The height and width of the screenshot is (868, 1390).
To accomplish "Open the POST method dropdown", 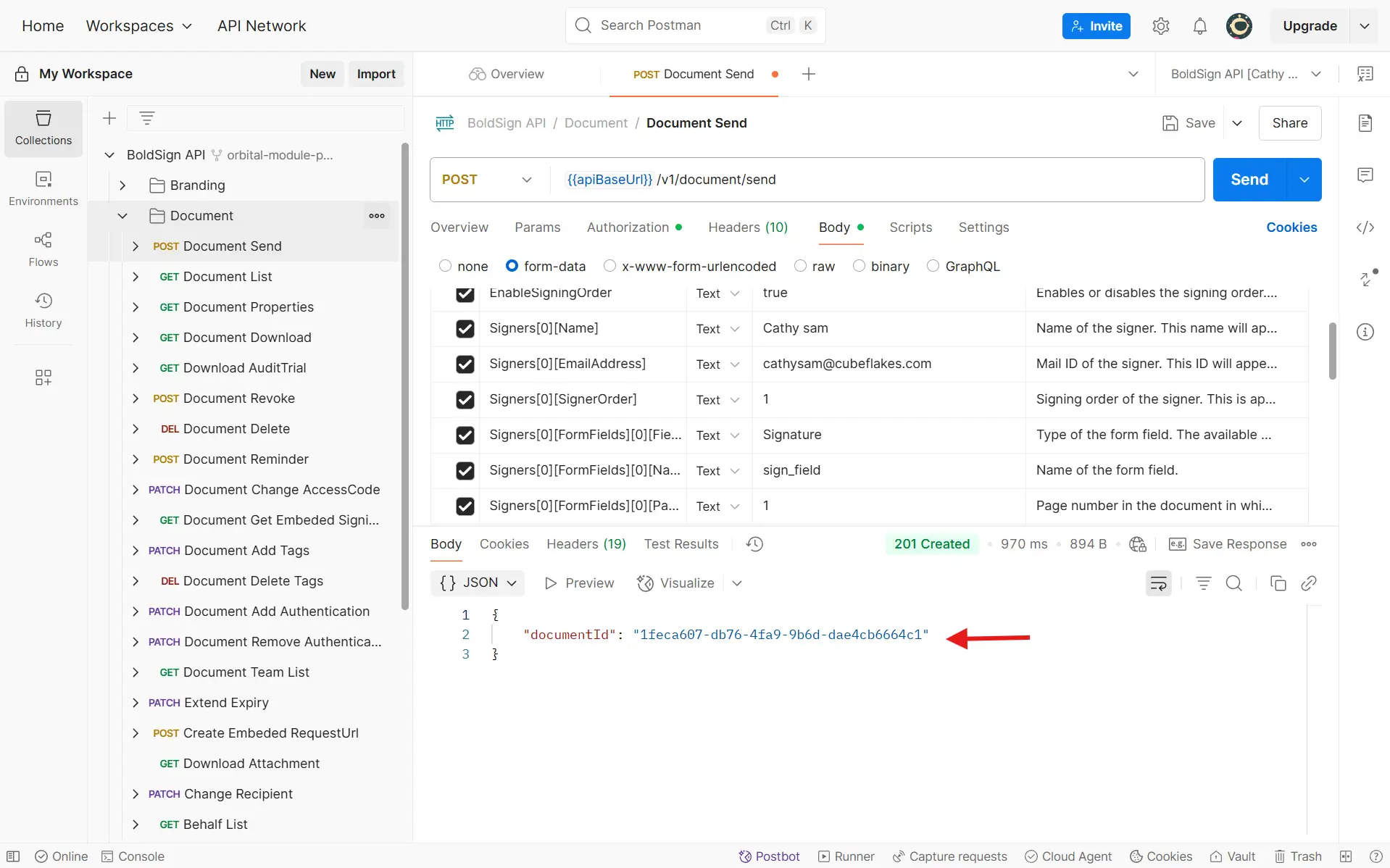I will 488,180.
